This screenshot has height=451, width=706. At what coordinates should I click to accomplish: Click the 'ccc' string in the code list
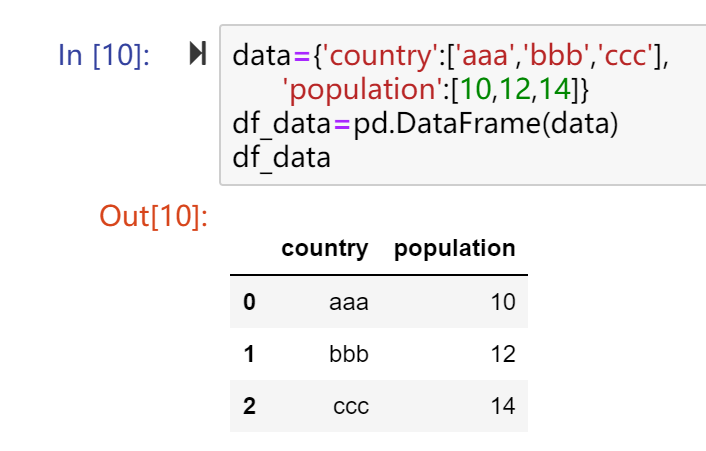[625, 55]
